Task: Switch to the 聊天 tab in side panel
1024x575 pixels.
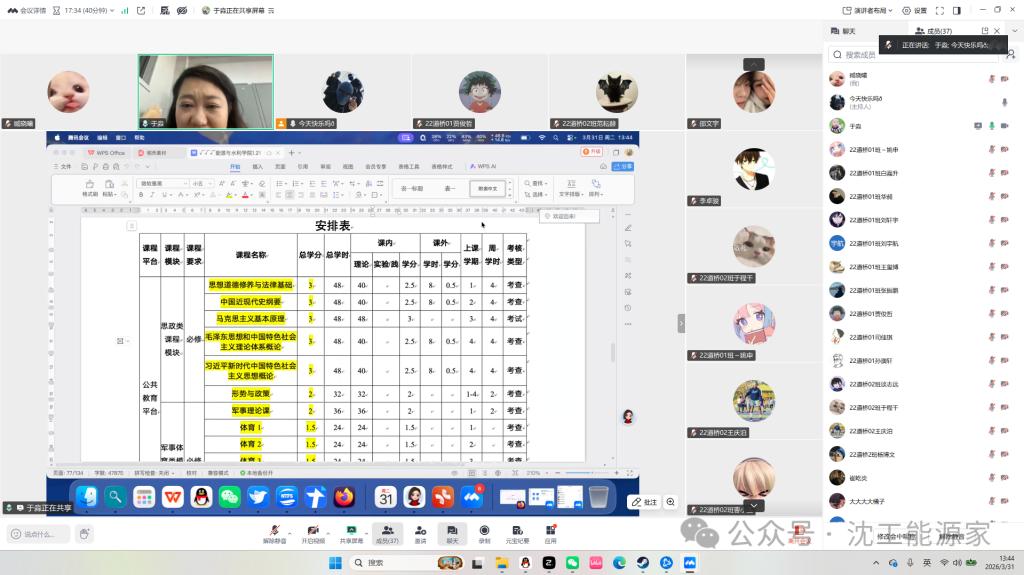Action: coord(846,31)
